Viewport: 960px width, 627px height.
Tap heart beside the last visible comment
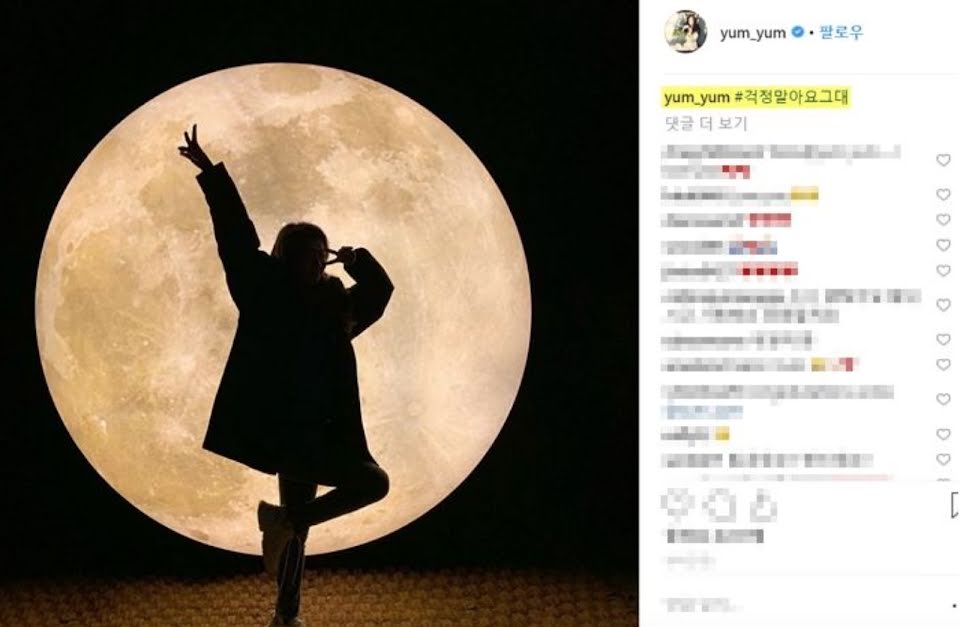(943, 459)
